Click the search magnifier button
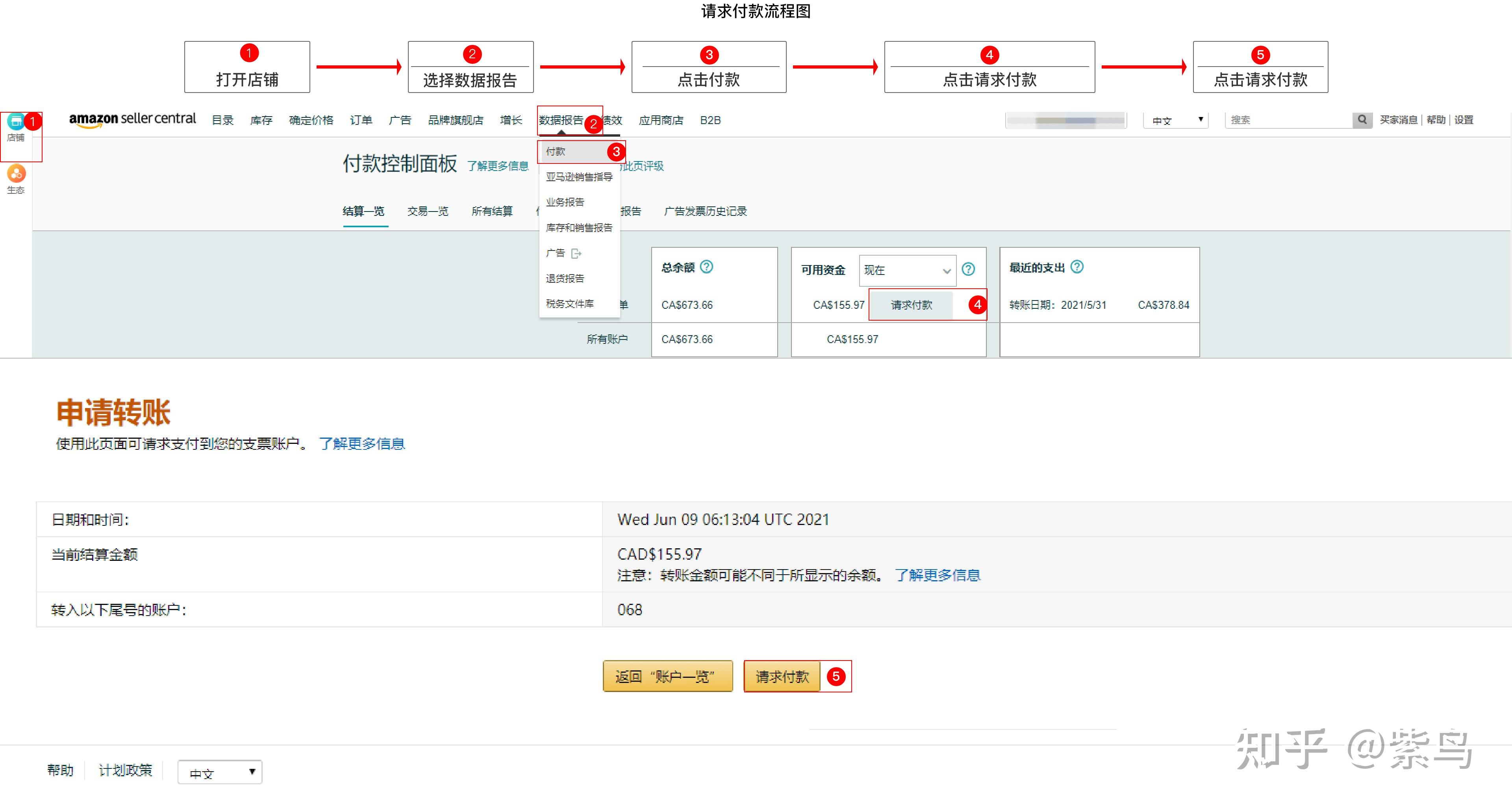The height and width of the screenshot is (809, 1512). click(x=1362, y=120)
